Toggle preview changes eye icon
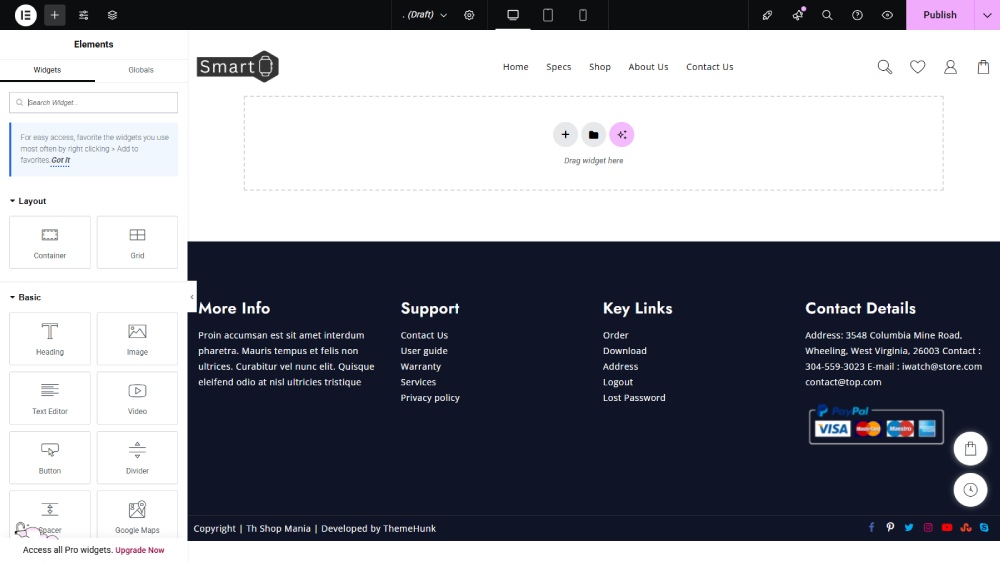 click(x=887, y=15)
